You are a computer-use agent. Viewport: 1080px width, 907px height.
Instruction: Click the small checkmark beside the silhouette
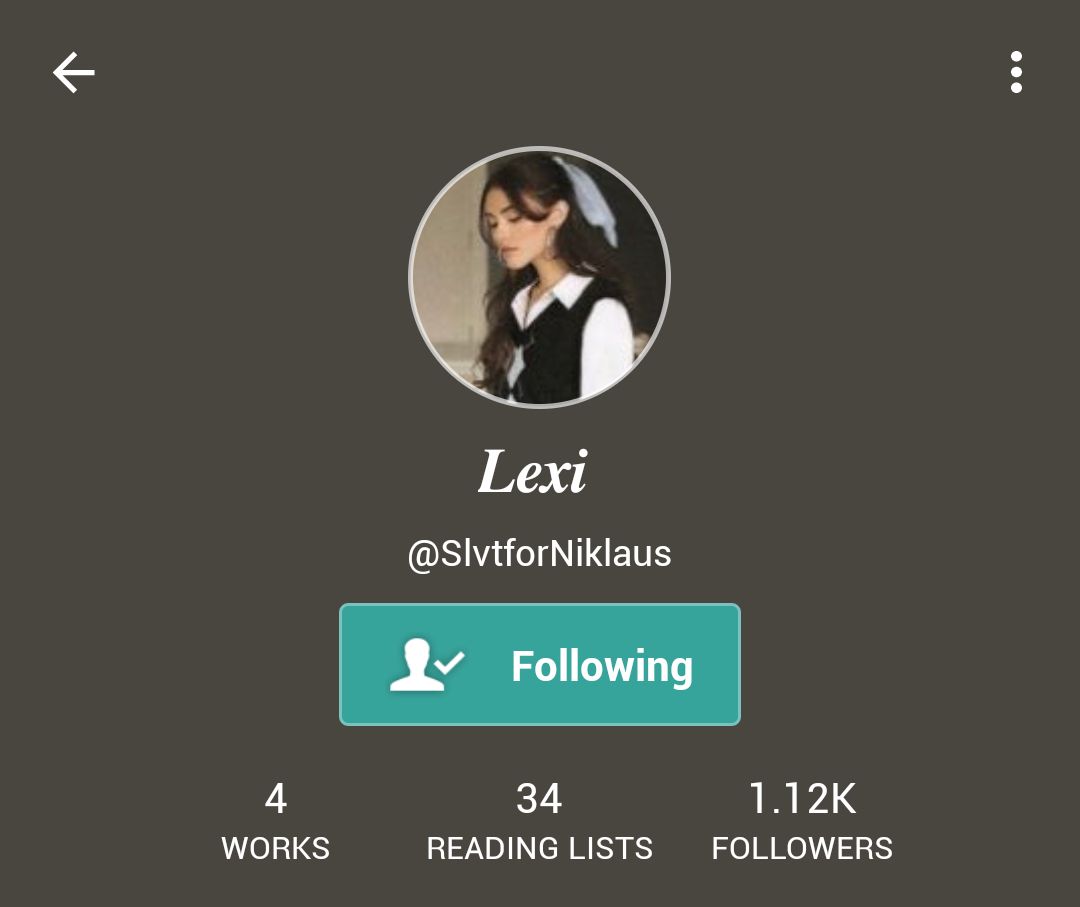(450, 663)
